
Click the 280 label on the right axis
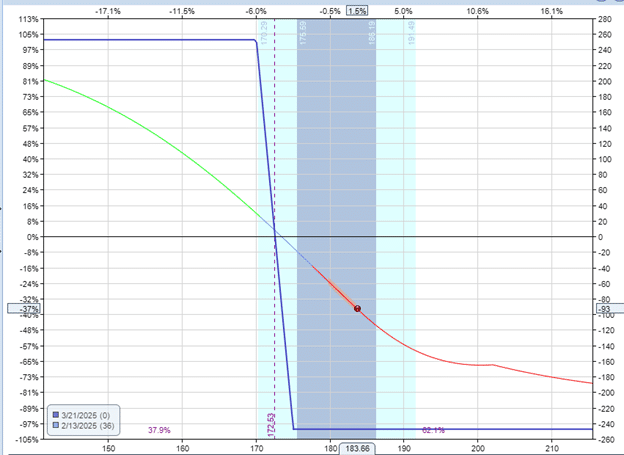click(x=604, y=19)
